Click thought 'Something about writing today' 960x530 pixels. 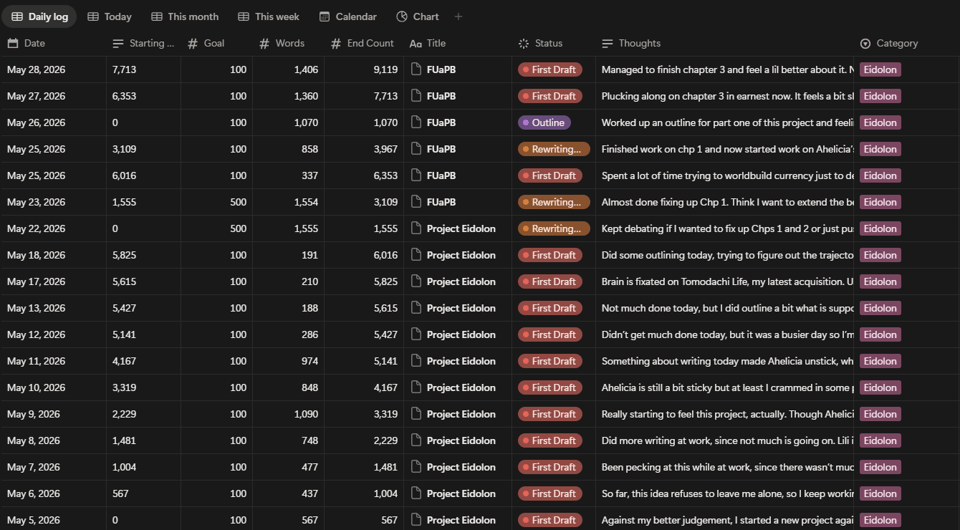pyautogui.click(x=725, y=361)
